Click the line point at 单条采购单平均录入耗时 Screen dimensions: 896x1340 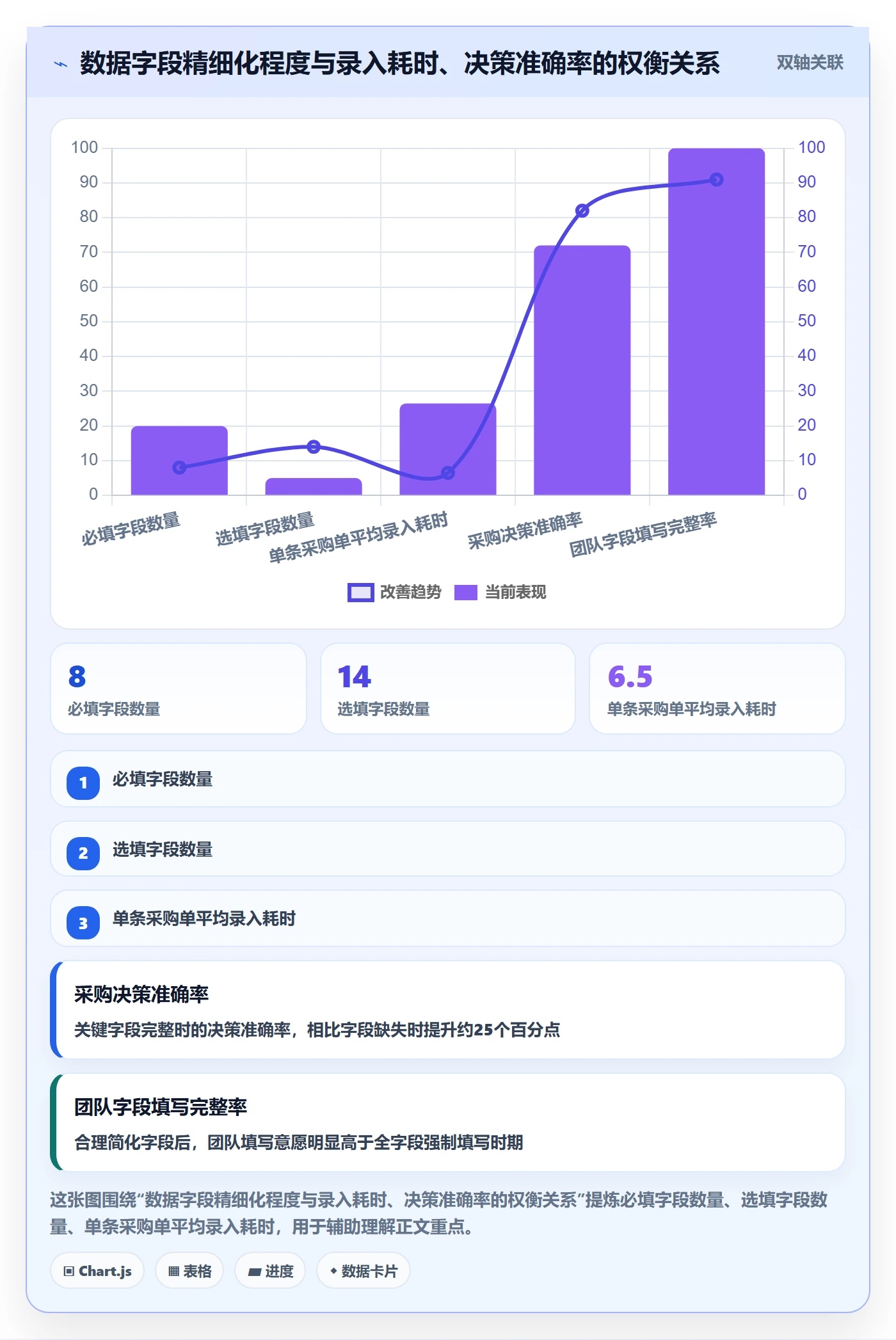point(448,473)
